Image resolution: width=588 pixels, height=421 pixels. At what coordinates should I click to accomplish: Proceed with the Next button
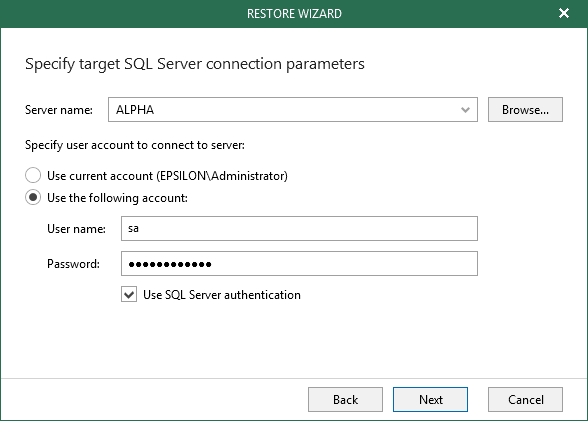(430, 400)
